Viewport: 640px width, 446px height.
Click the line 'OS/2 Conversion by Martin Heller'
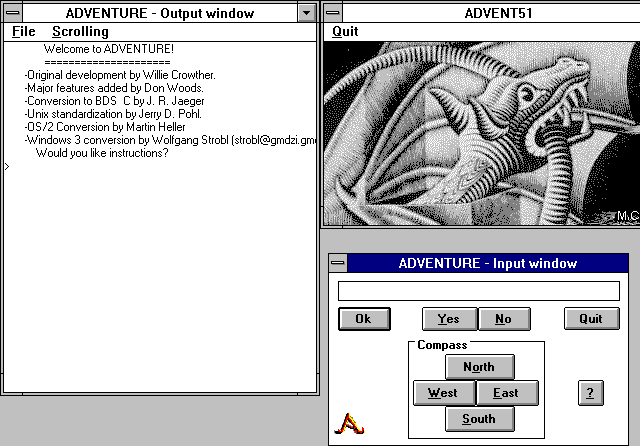[105, 127]
